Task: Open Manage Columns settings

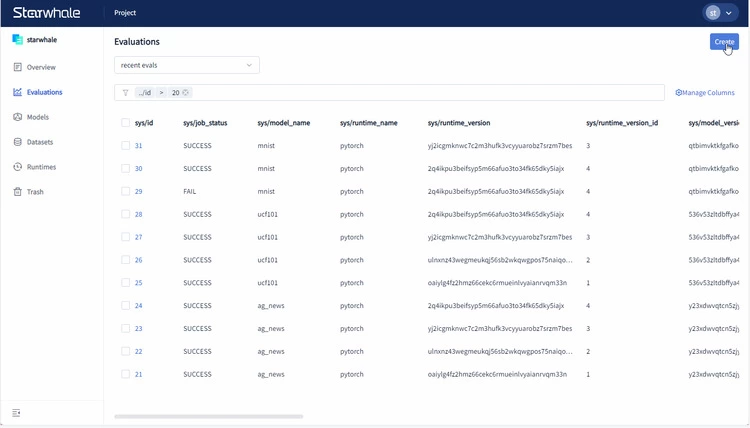Action: click(x=705, y=92)
